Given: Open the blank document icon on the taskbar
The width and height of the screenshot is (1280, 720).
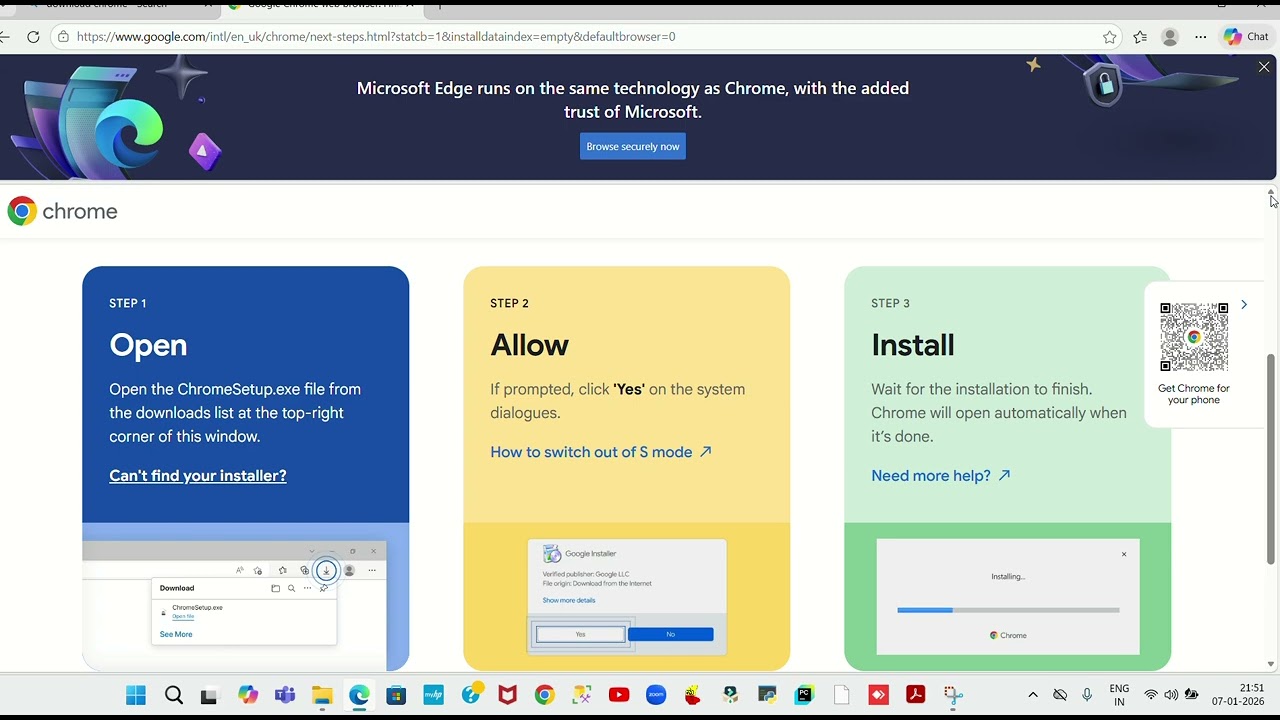Looking at the screenshot, I should tap(842, 695).
